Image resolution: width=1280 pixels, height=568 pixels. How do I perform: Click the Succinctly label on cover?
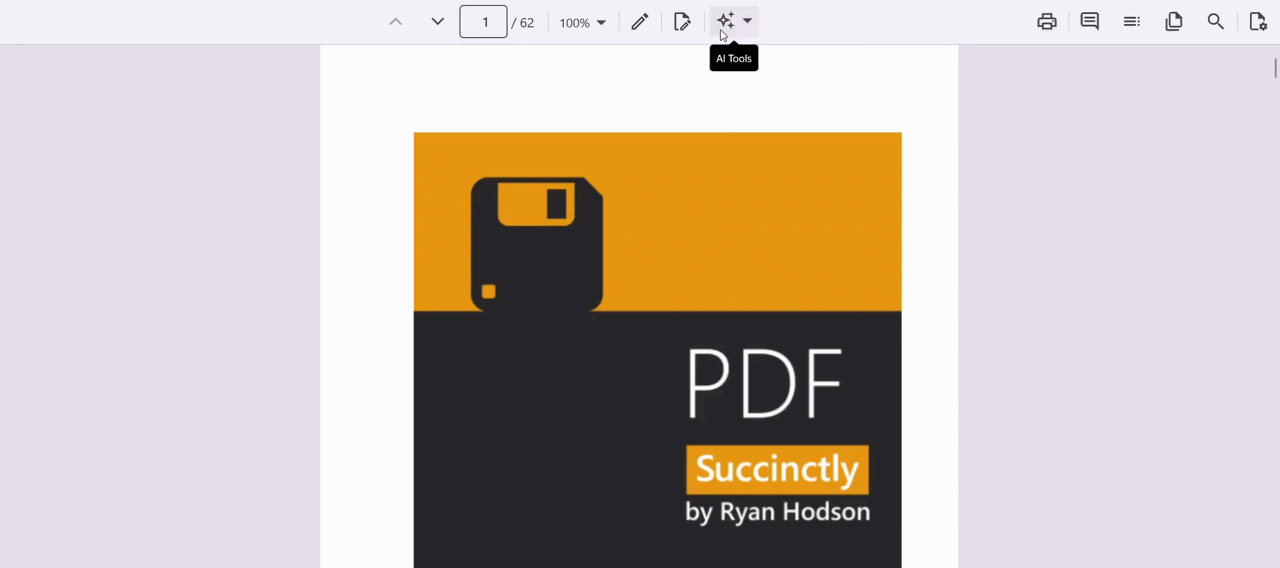pos(777,470)
